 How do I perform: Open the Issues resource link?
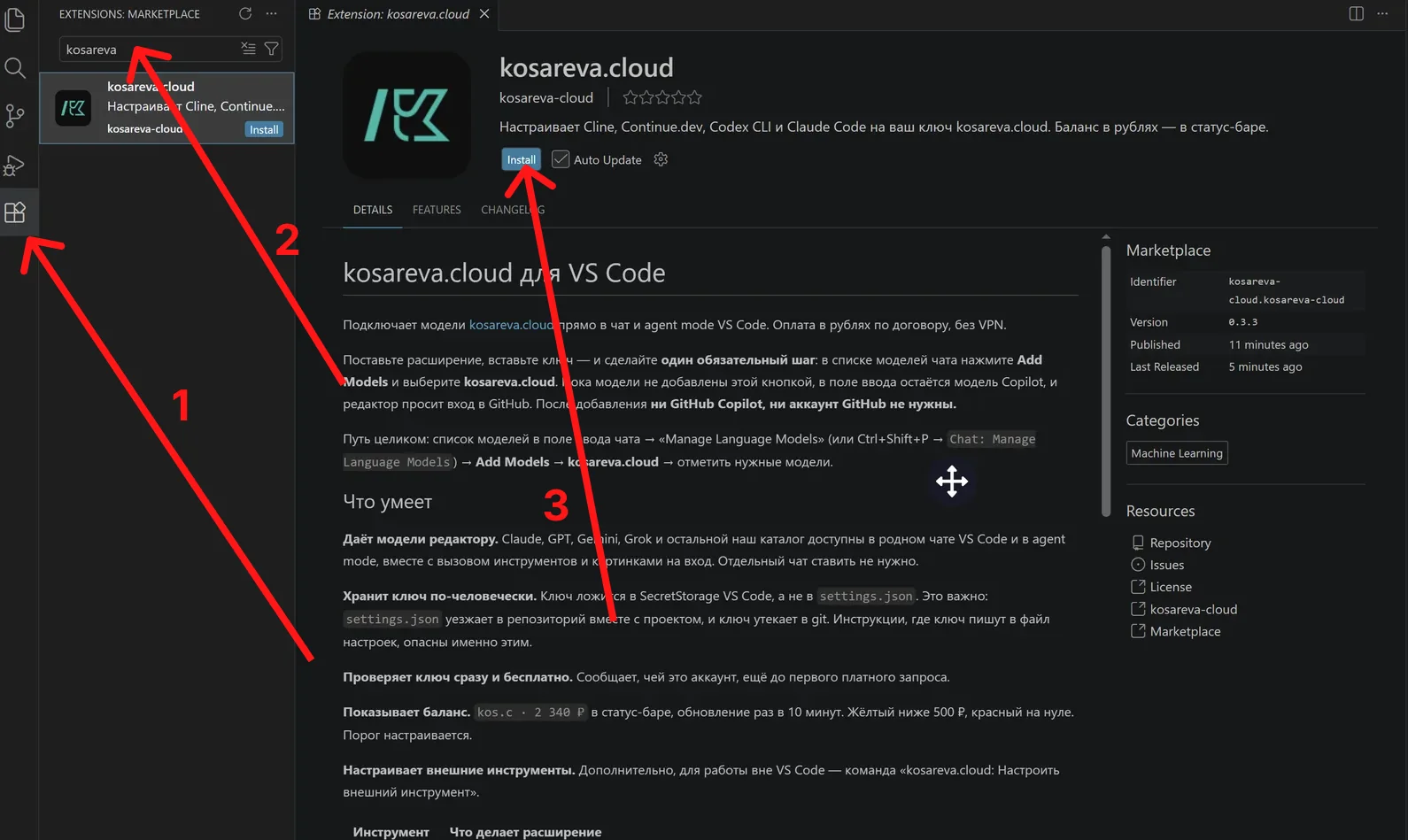click(x=1167, y=565)
